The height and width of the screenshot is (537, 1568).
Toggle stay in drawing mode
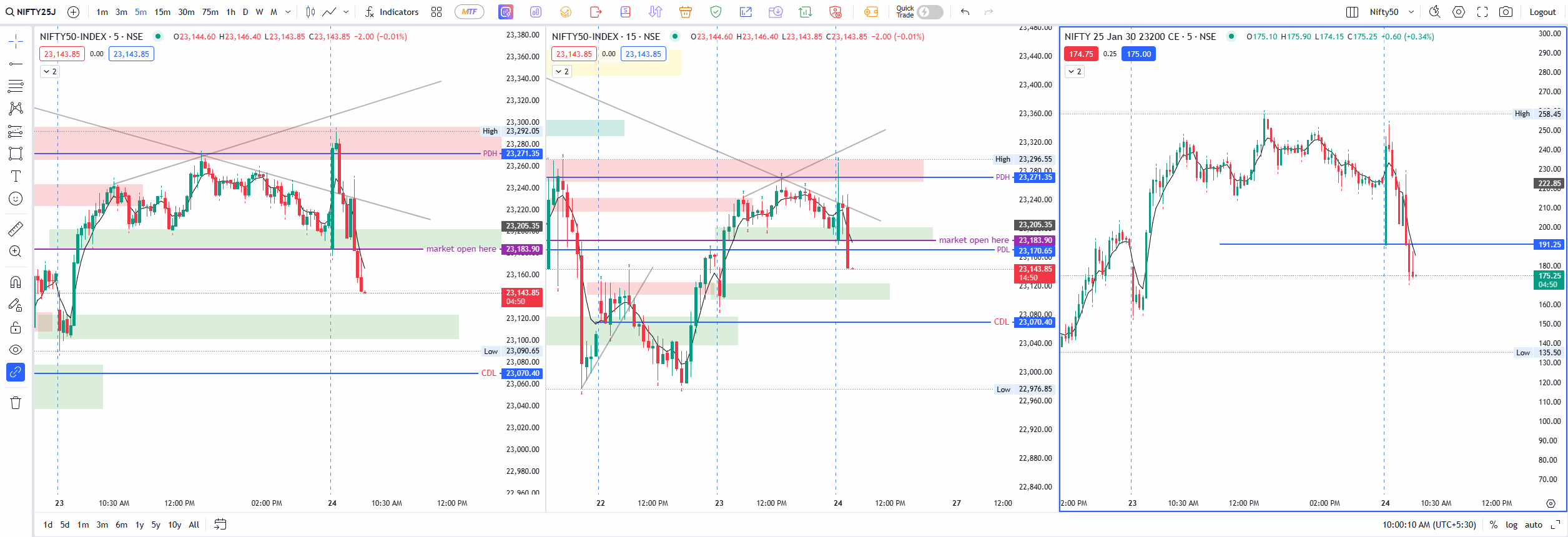(16, 305)
